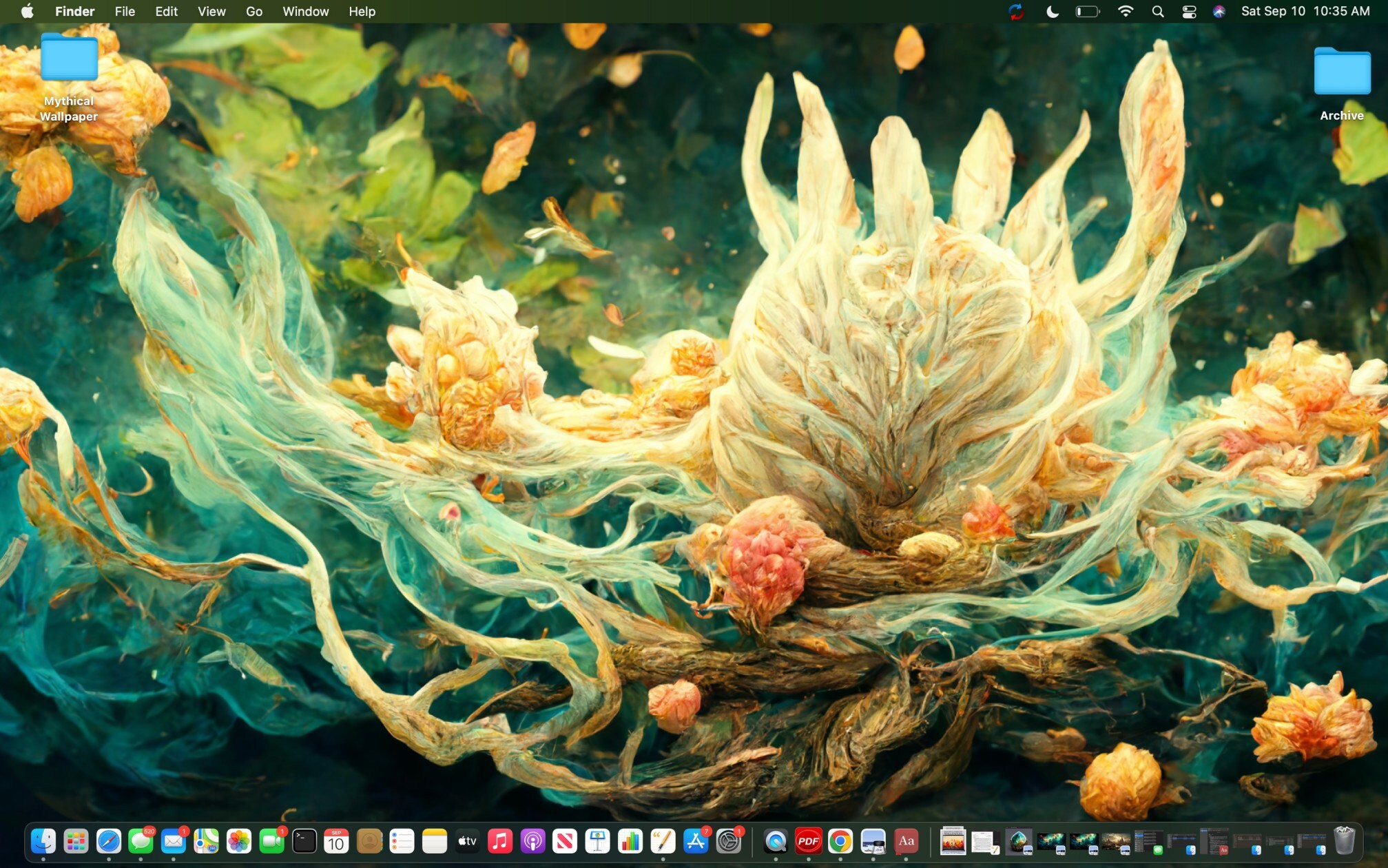
Task: Toggle Focus mode via the moon icon
Action: tap(1053, 11)
